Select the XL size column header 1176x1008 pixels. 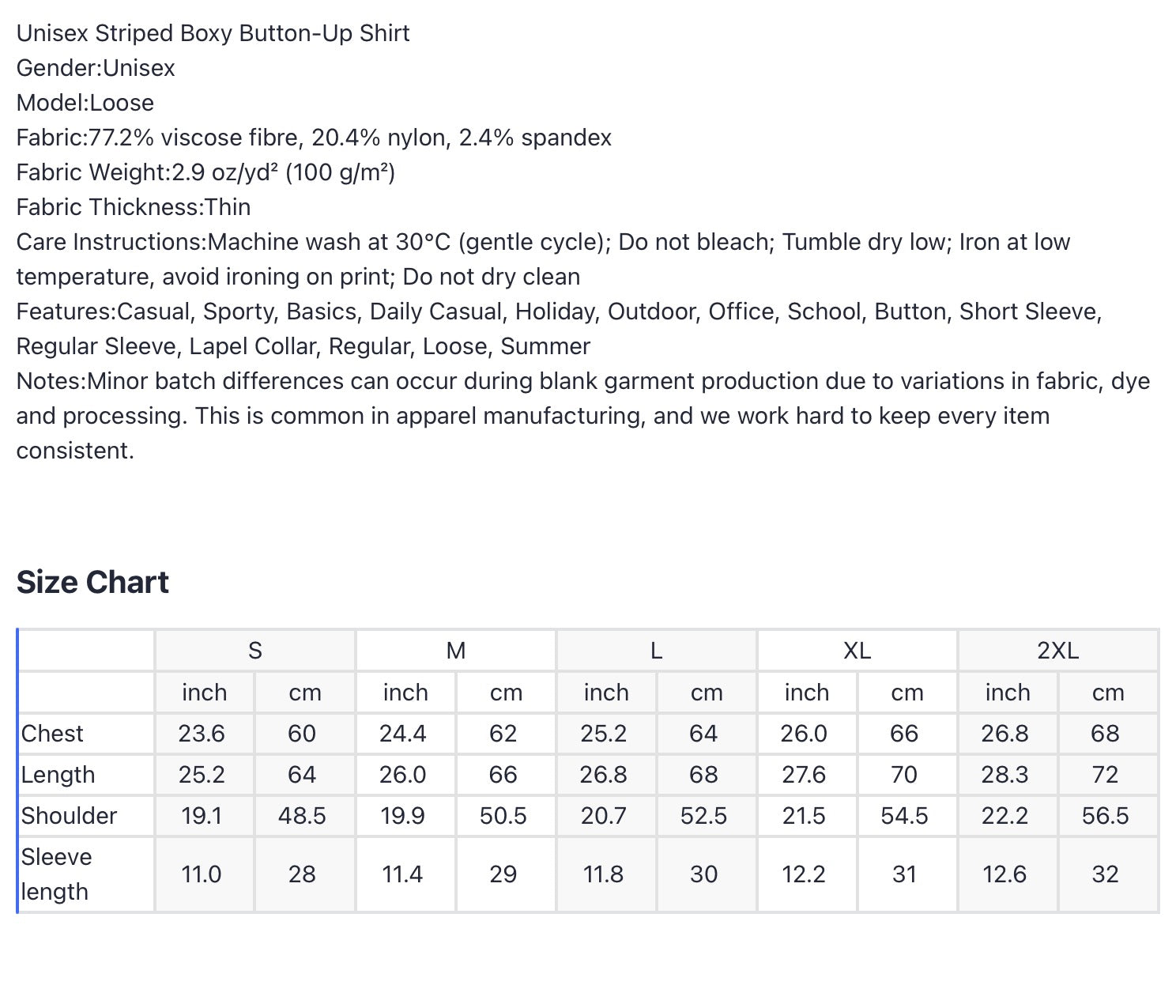click(857, 651)
